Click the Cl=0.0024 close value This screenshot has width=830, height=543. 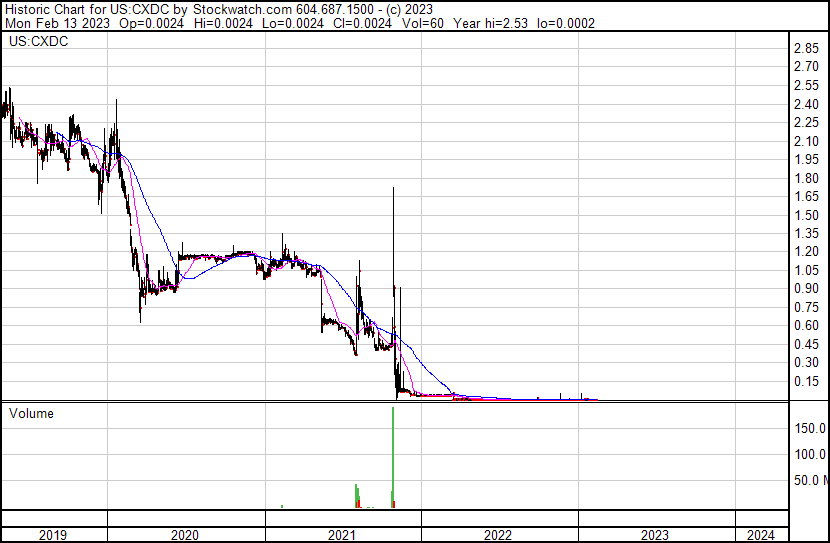(363, 23)
